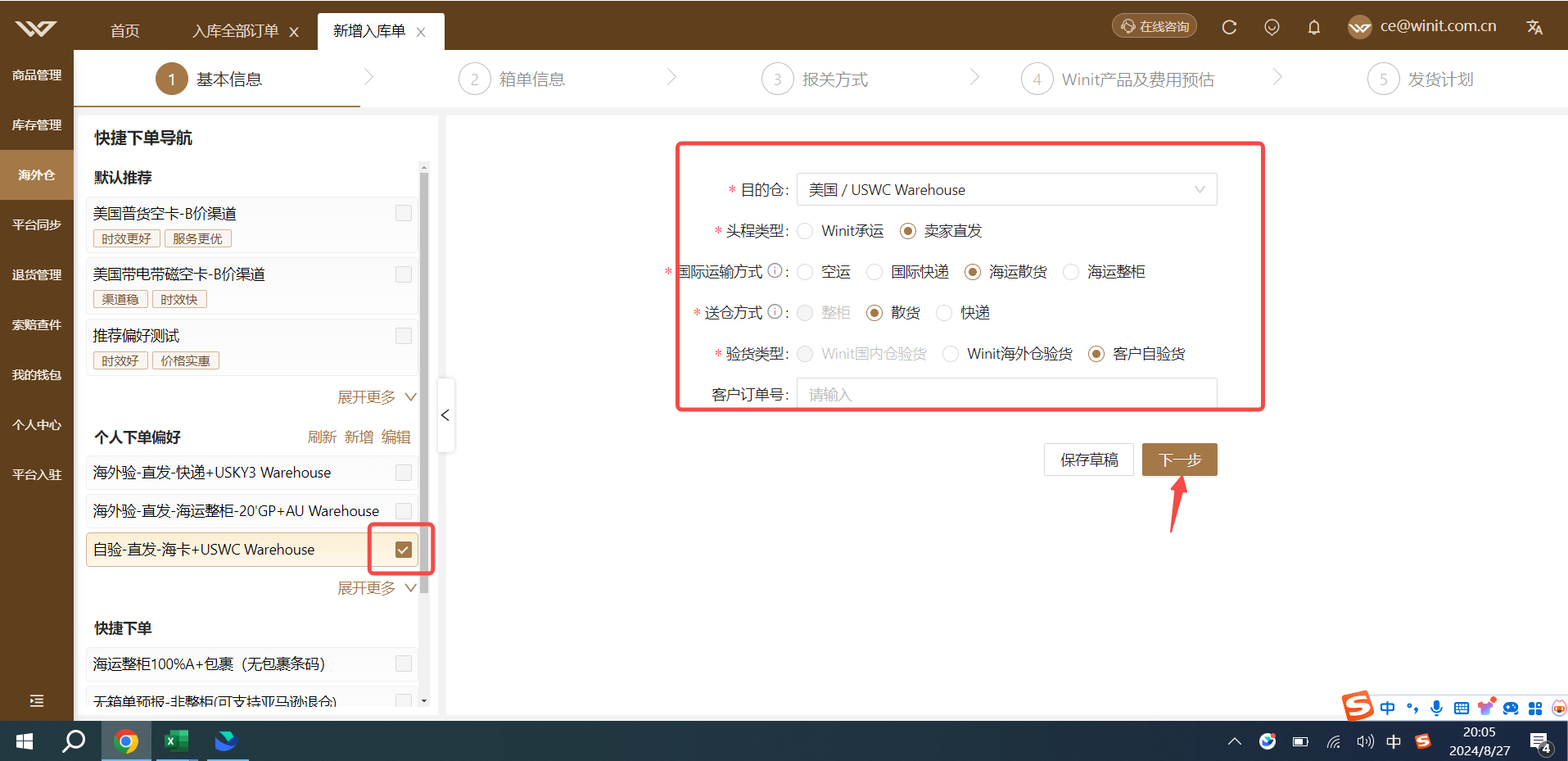Image resolution: width=1568 pixels, height=761 pixels.
Task: Open 库存管理 sidebar menu
Action: [x=37, y=125]
